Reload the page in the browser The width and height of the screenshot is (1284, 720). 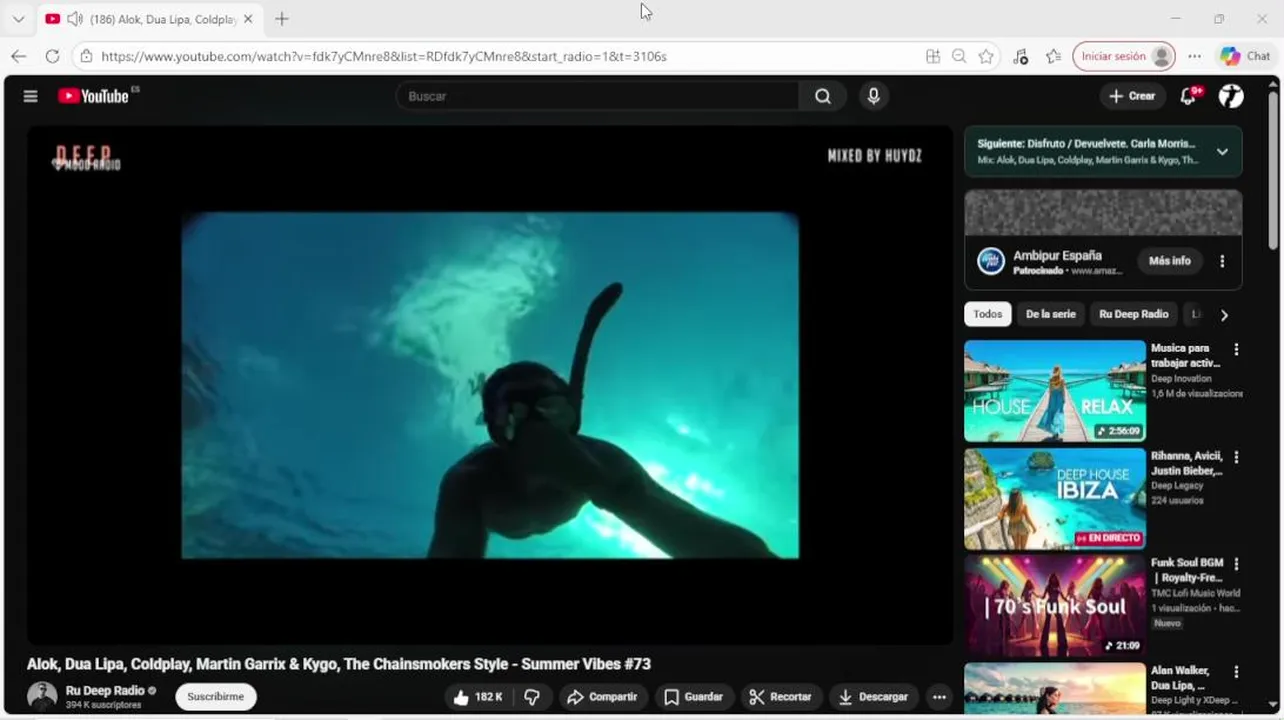[52, 56]
